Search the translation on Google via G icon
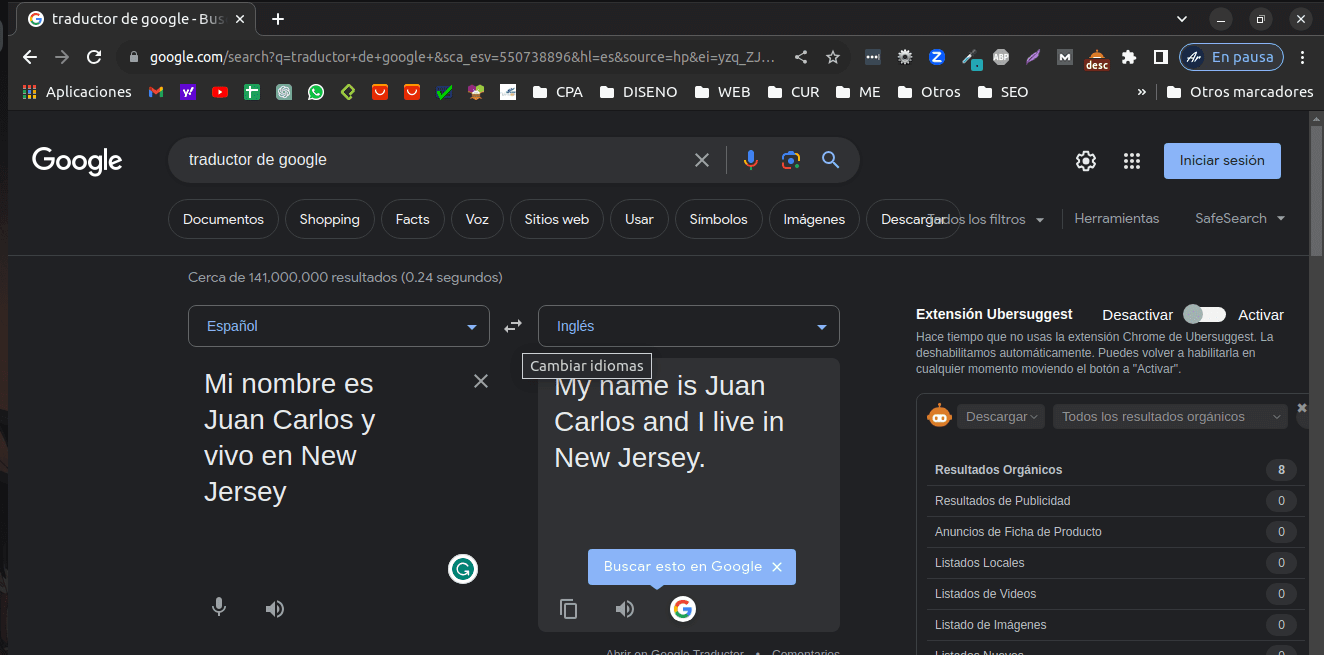The width and height of the screenshot is (1324, 655). 683,608
